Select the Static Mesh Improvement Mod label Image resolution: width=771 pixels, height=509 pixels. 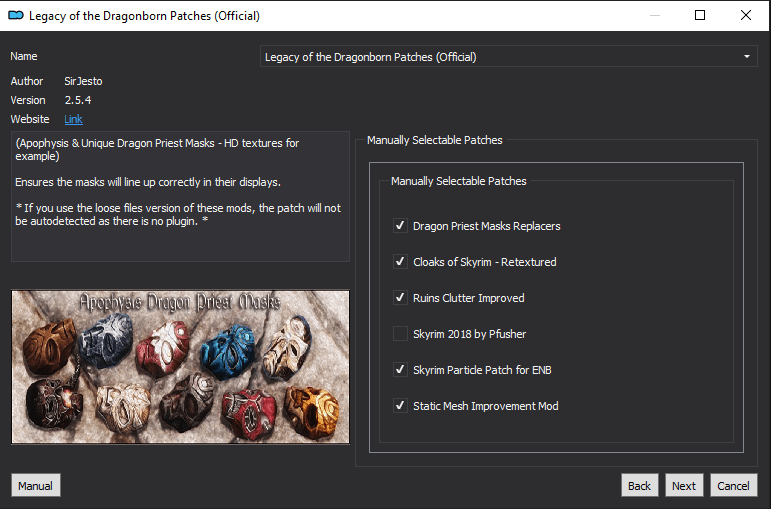485,406
